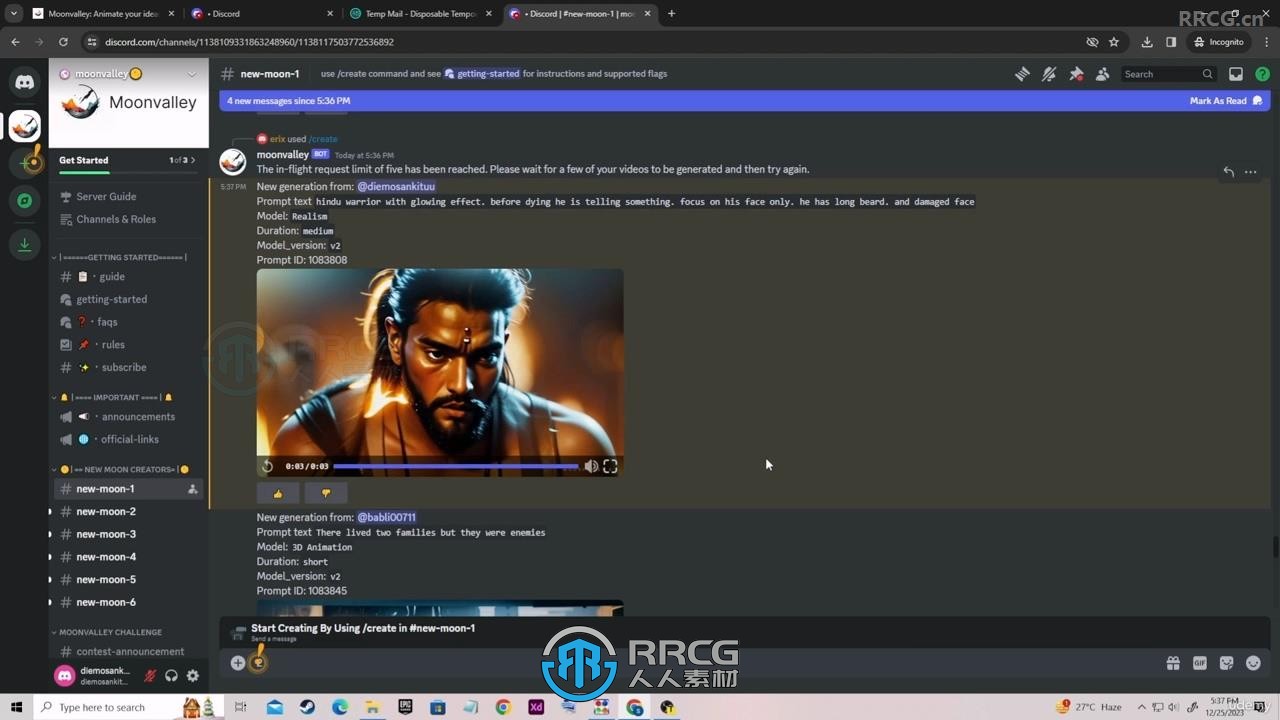The height and width of the screenshot is (720, 1280).
Task: Click the invite icon beside new-moon-1
Action: coord(192,489)
